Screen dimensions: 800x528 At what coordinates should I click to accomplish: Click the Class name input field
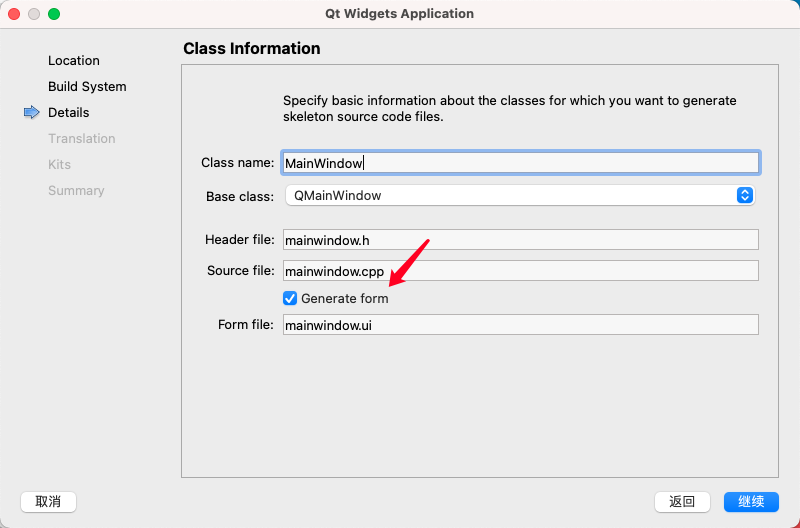click(520, 163)
